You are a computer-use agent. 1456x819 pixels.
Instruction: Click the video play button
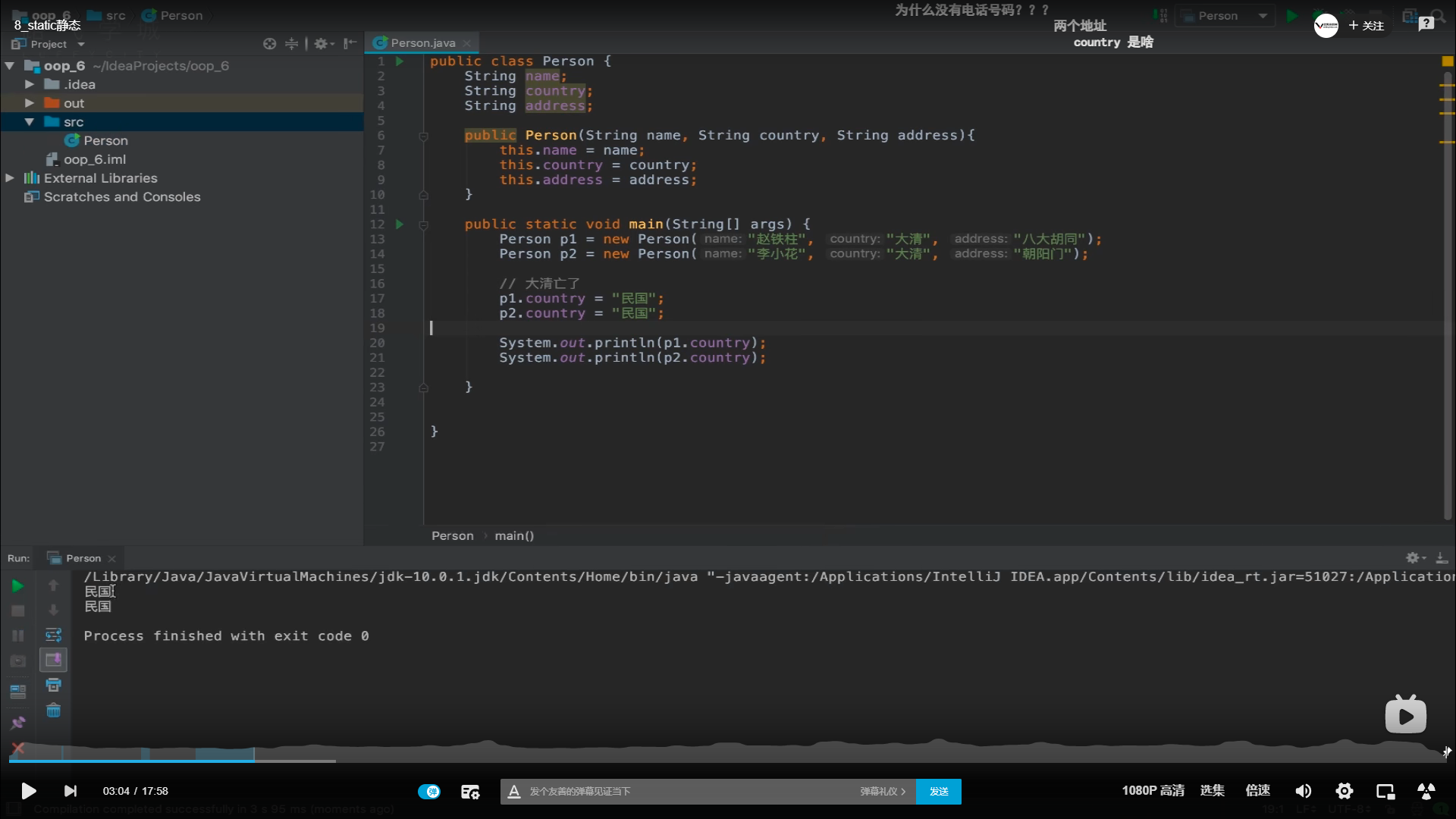click(28, 791)
